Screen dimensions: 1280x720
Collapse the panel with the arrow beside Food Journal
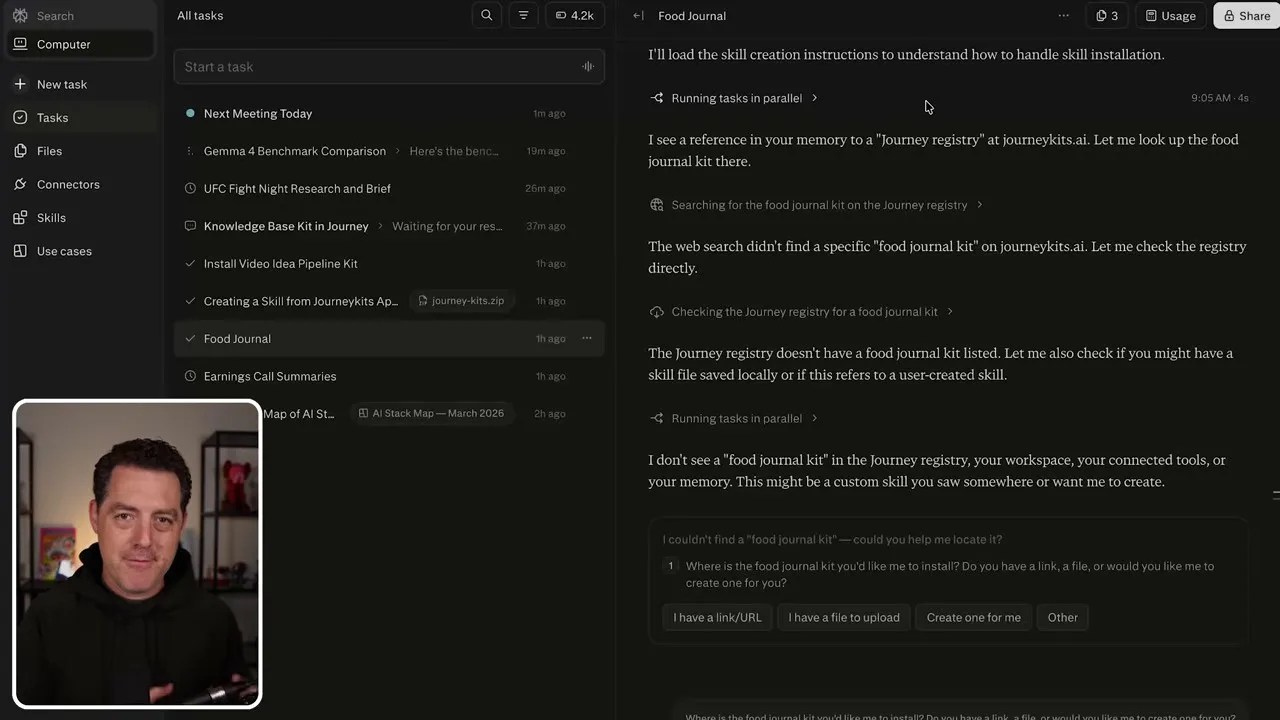click(638, 16)
